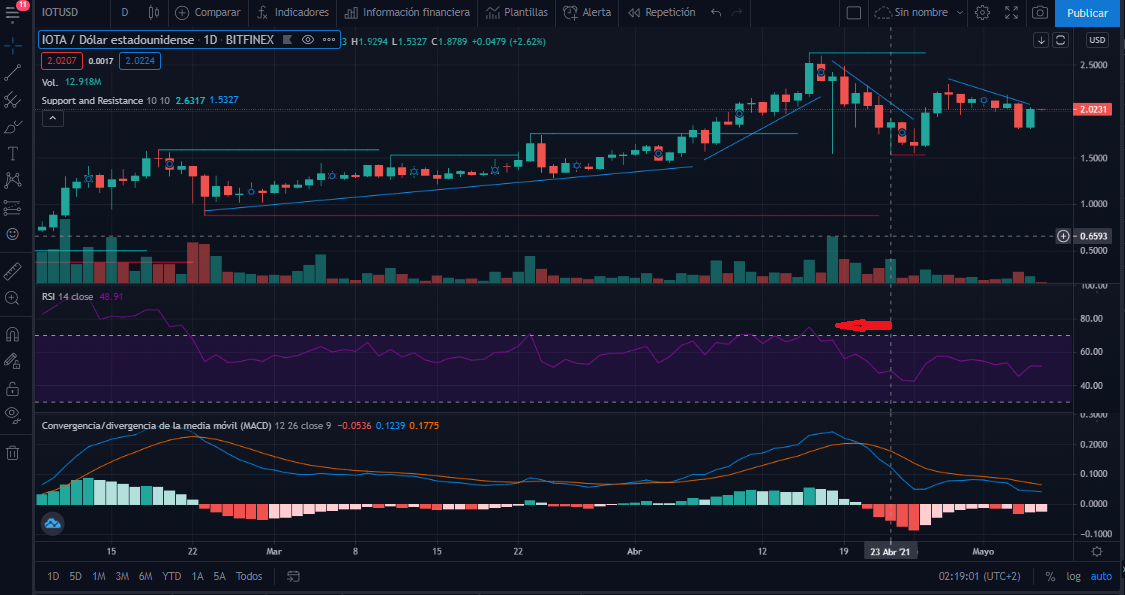Screen dimensions: 1125x595
Task: Select the text annotation tool
Action: (13, 153)
